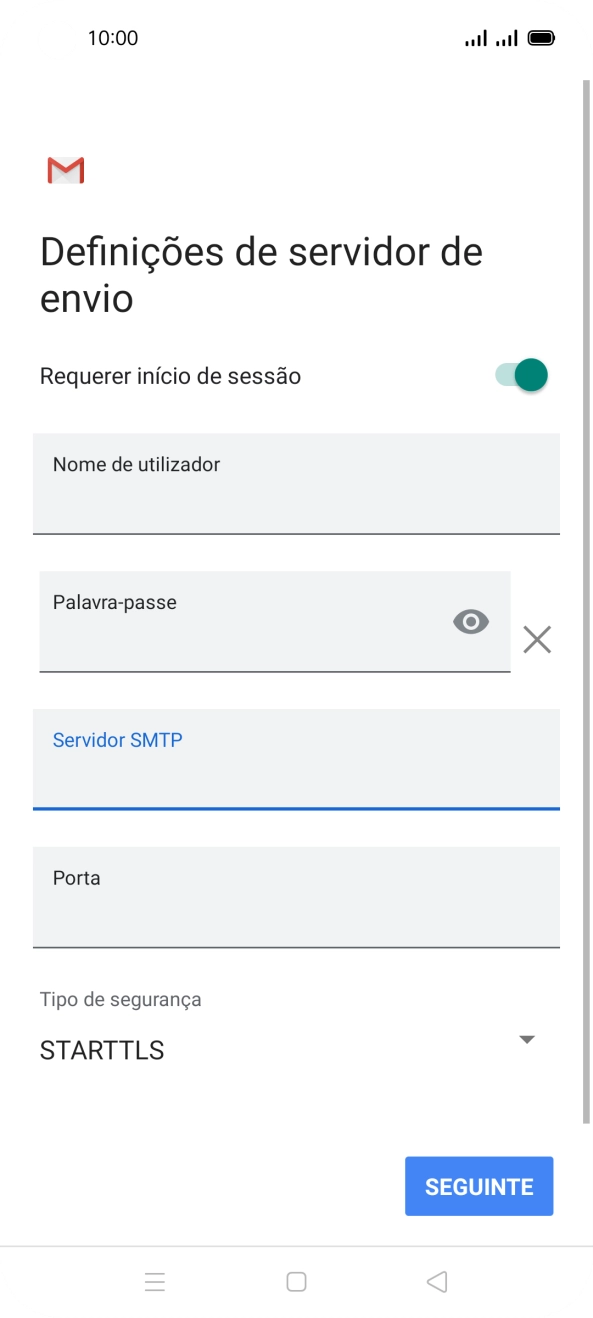The height and width of the screenshot is (1318, 593).
Task: Tap the Tipo de segurança label
Action: pos(121,999)
